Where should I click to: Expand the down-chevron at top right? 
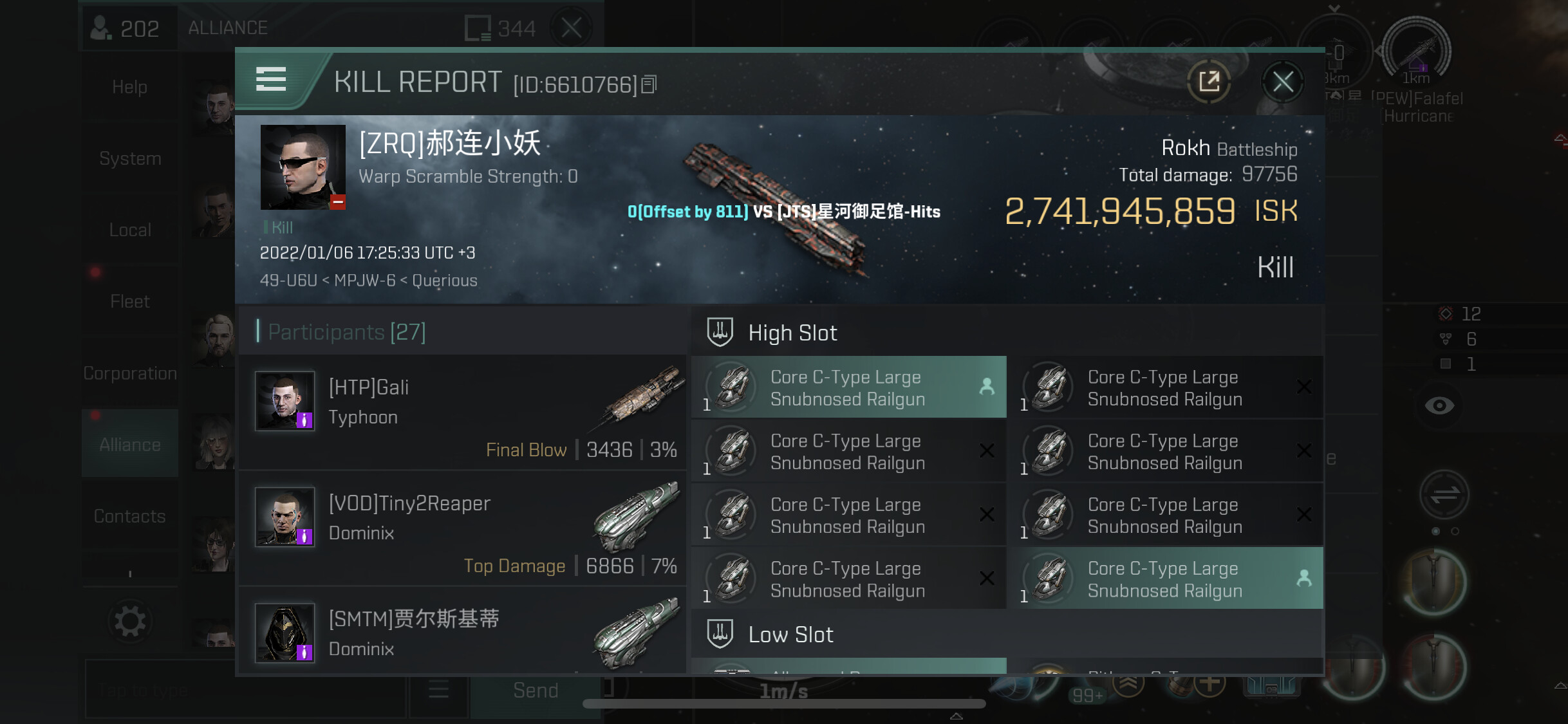click(x=1334, y=8)
